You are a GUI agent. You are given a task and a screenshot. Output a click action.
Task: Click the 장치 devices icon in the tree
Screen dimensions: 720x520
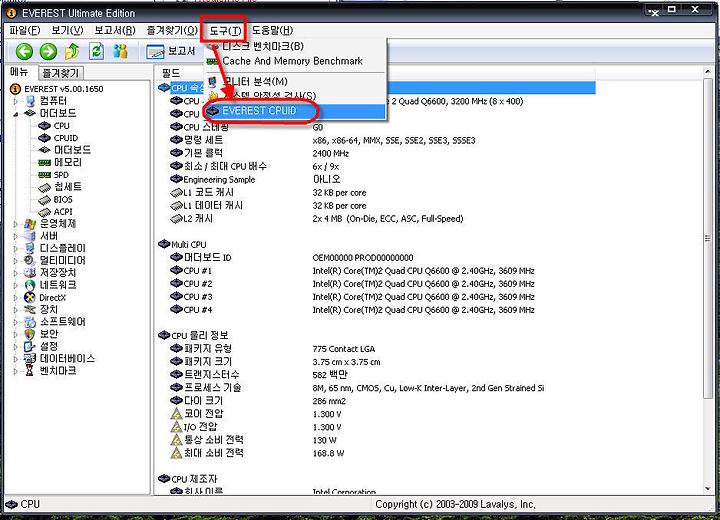pos(30,309)
